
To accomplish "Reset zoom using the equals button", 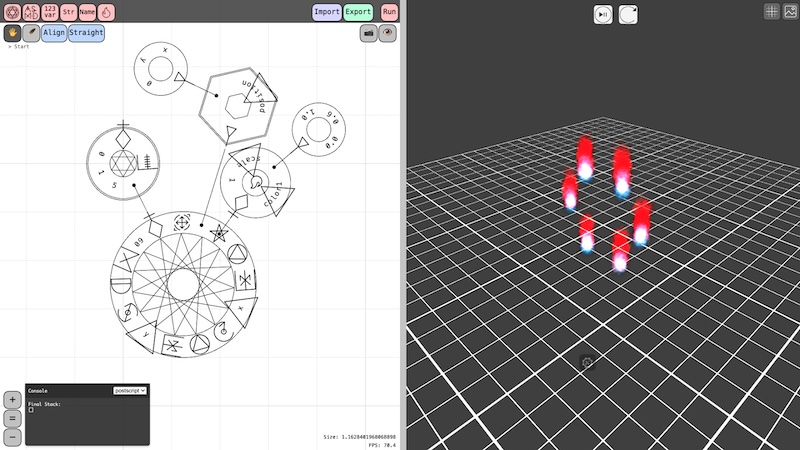I will (x=12, y=418).
